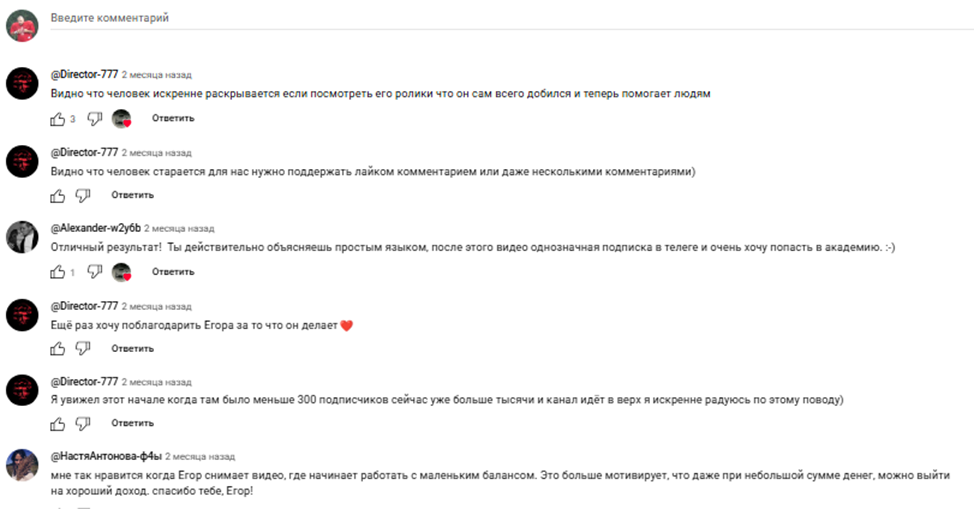Dislike the comment about поддержать лайком
Viewport: 974px width, 509px height.
pyautogui.click(x=83, y=196)
